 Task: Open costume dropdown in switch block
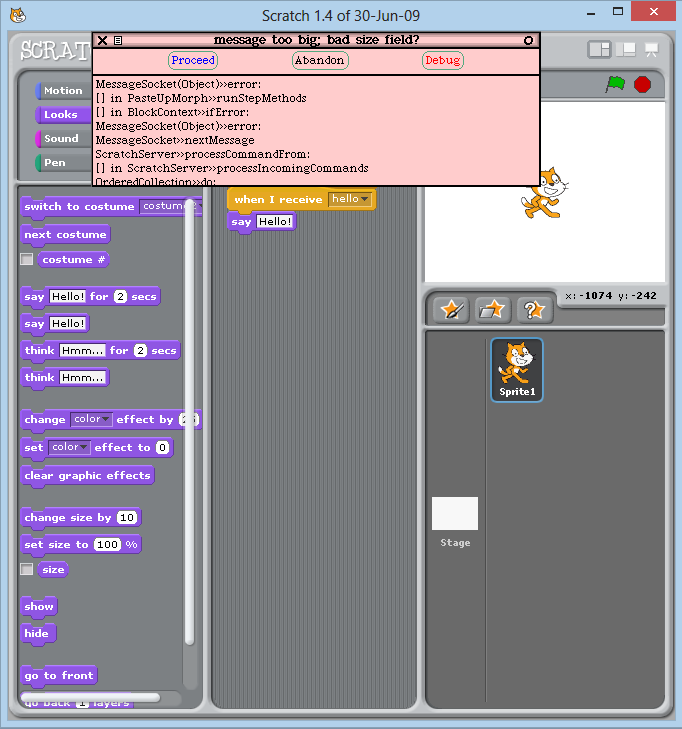coord(170,206)
